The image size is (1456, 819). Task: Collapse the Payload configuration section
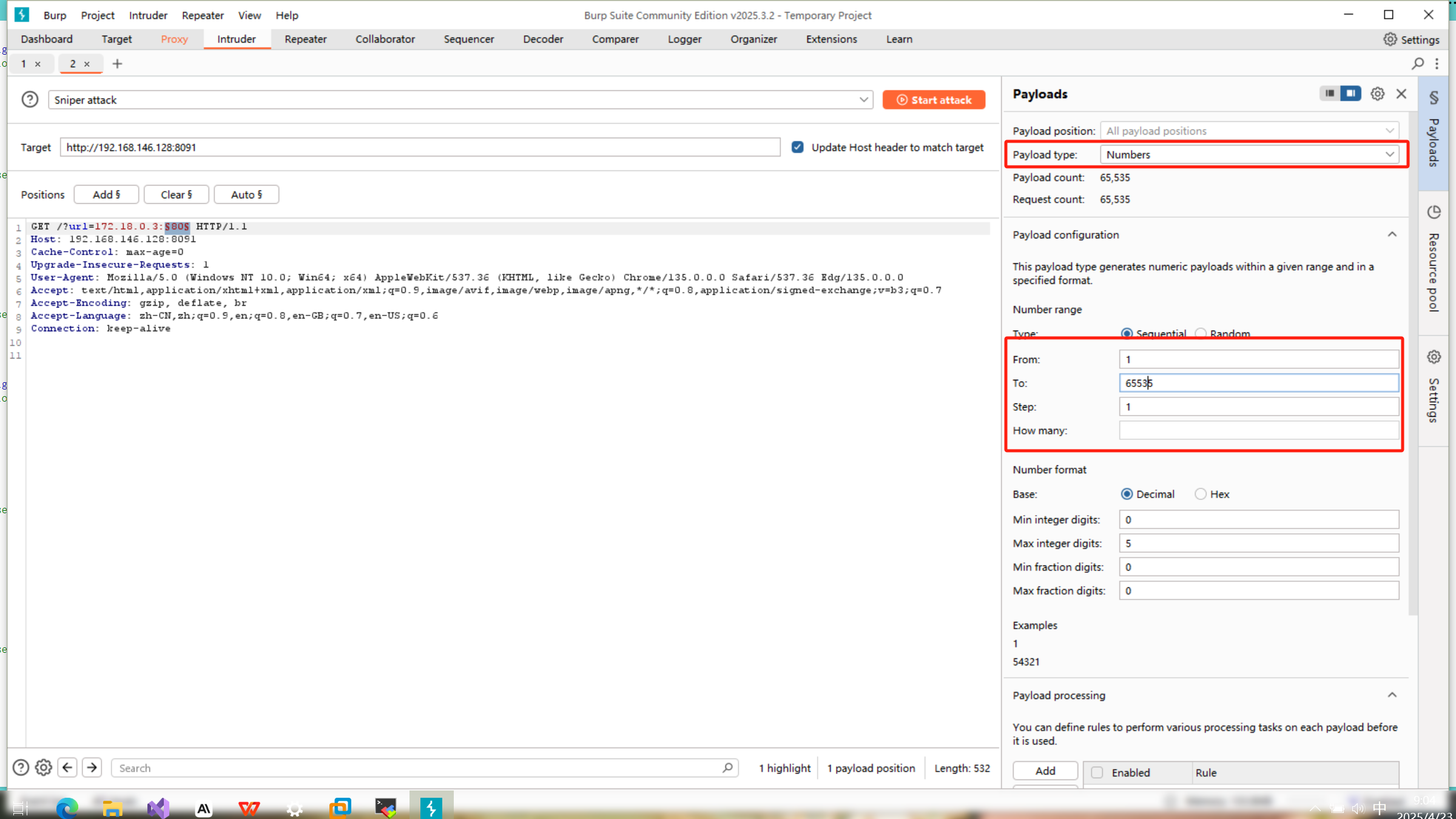point(1392,235)
